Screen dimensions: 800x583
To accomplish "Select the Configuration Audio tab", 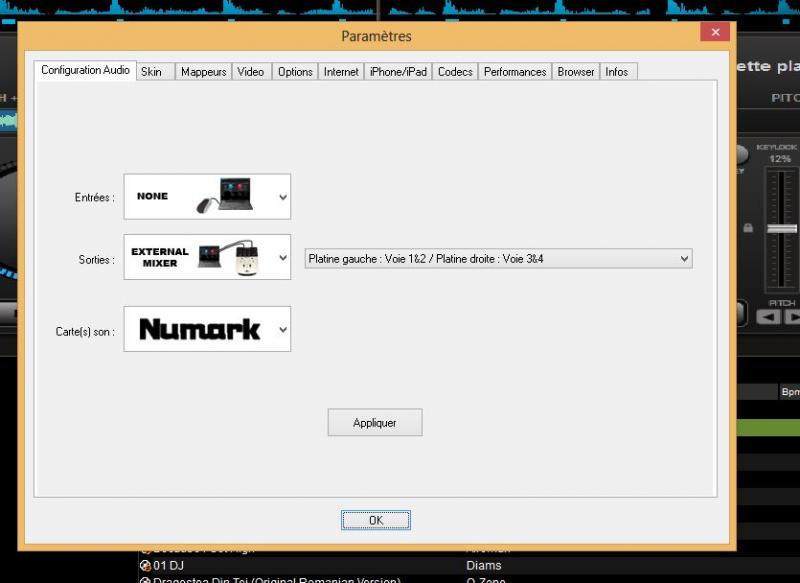I will (85, 71).
